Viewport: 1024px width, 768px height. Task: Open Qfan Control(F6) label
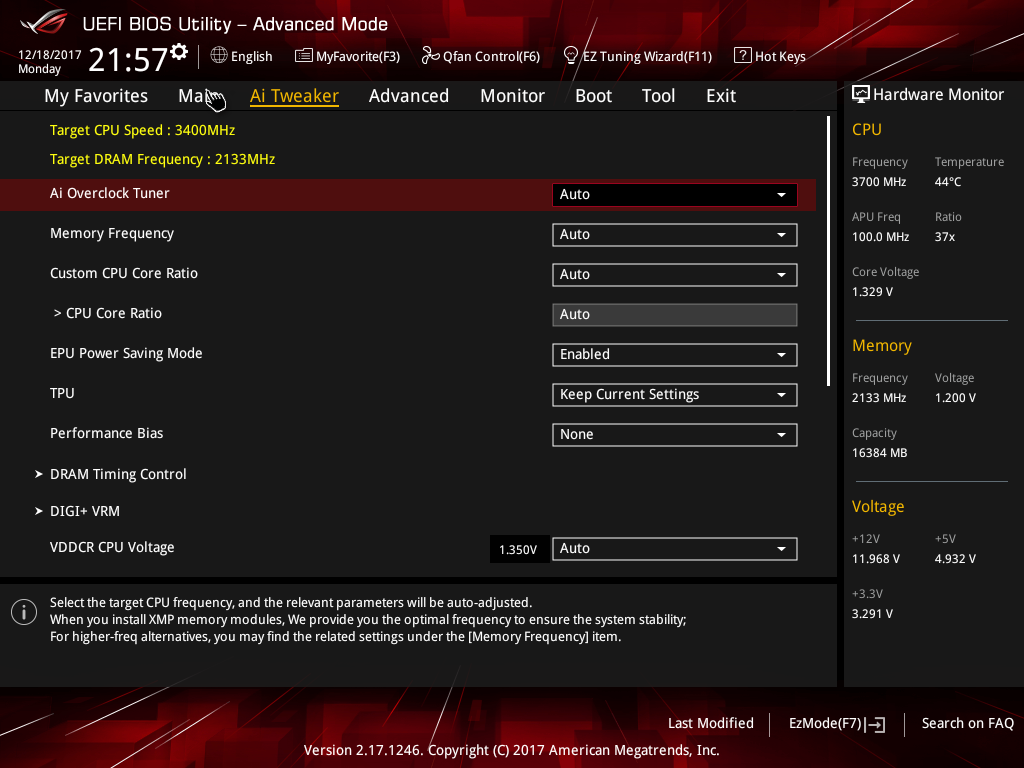(491, 57)
